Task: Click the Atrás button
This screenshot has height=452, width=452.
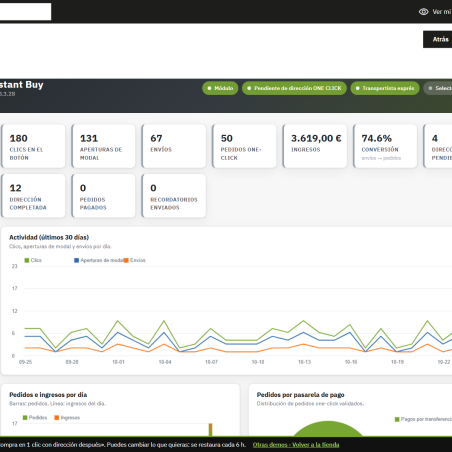Action: (438, 39)
